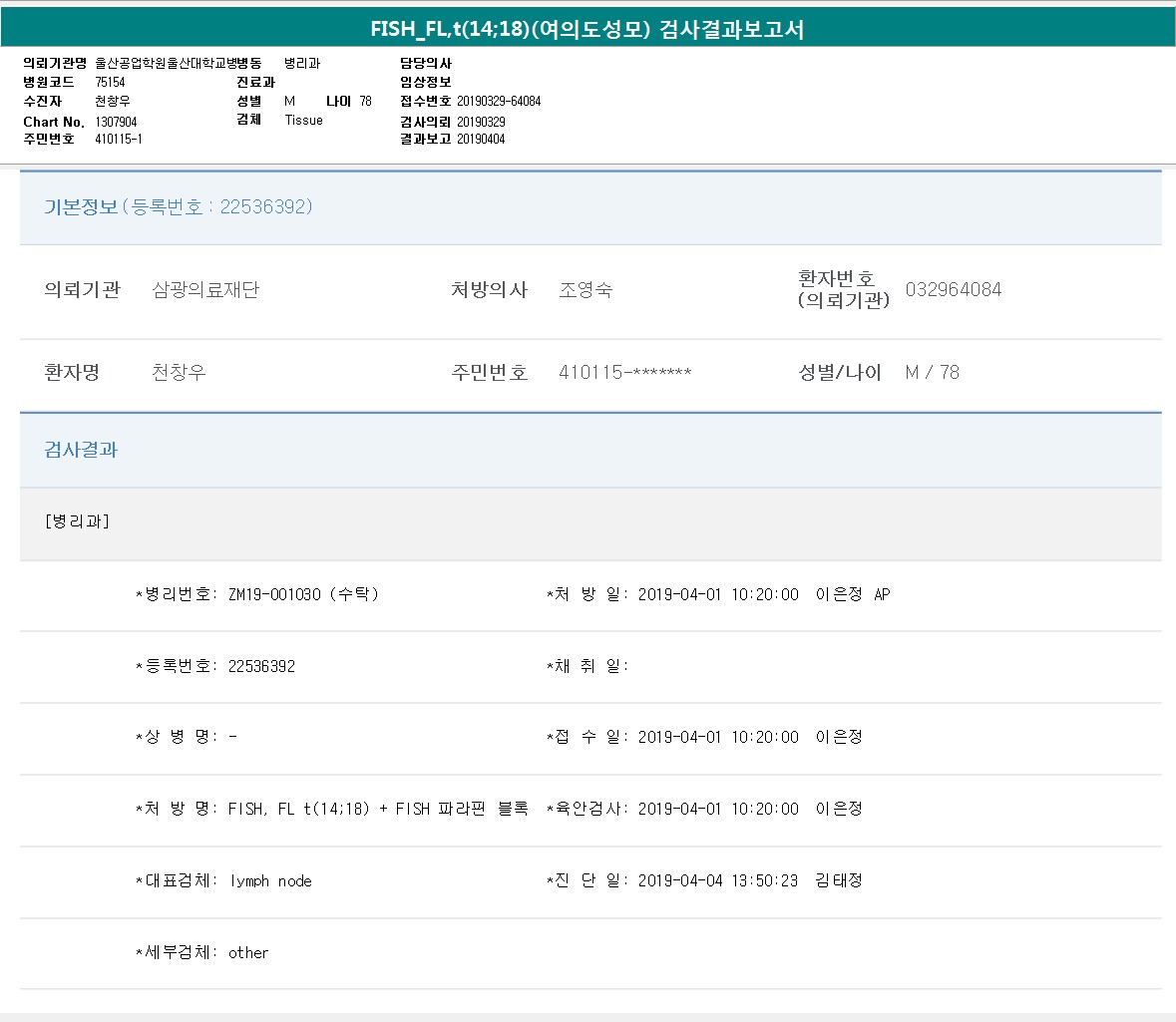1176x1022 pixels.
Task: Click the 검사결과 section heading
Action: click(81, 450)
